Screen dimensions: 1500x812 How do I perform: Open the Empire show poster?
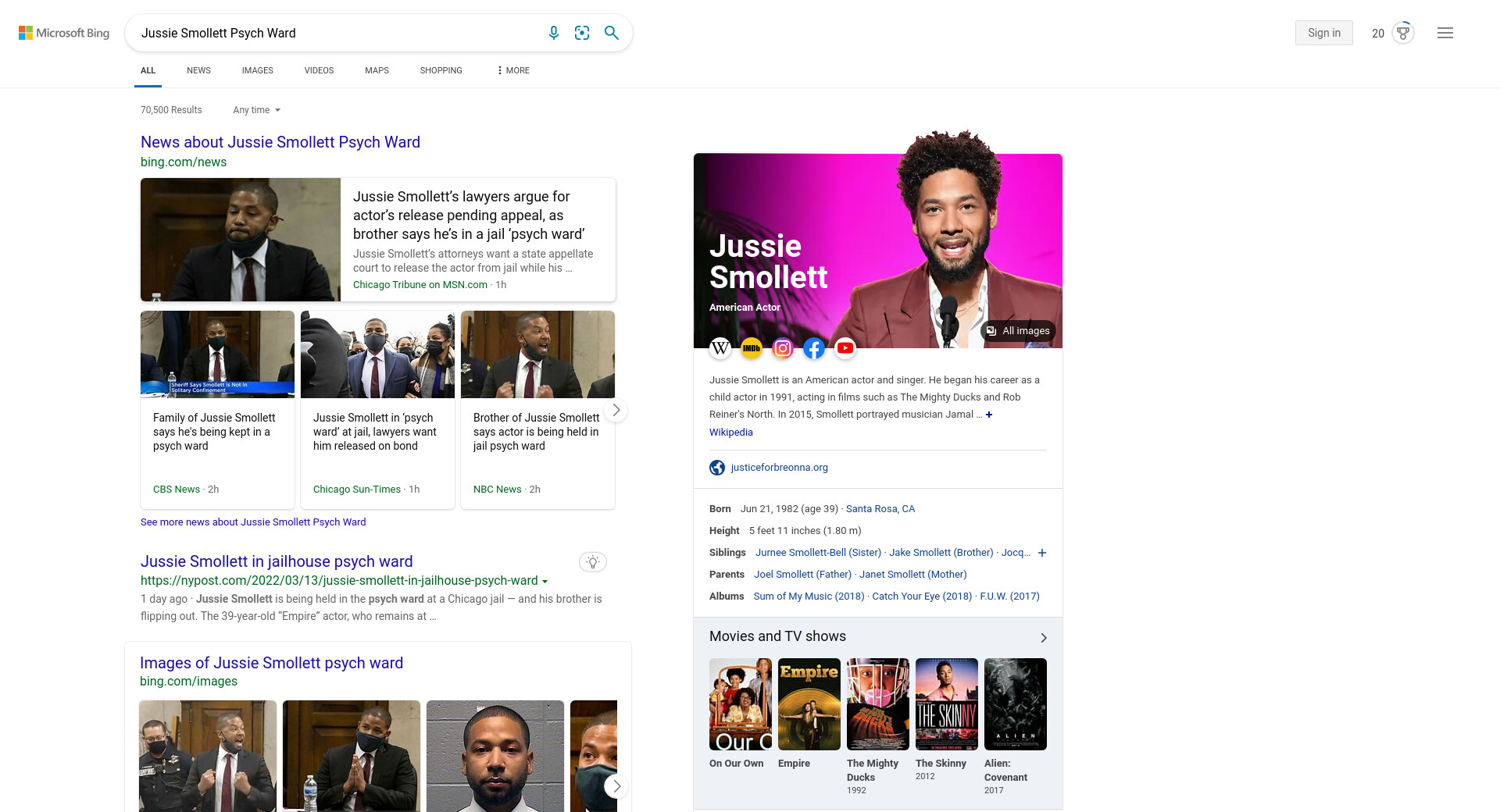(x=809, y=704)
